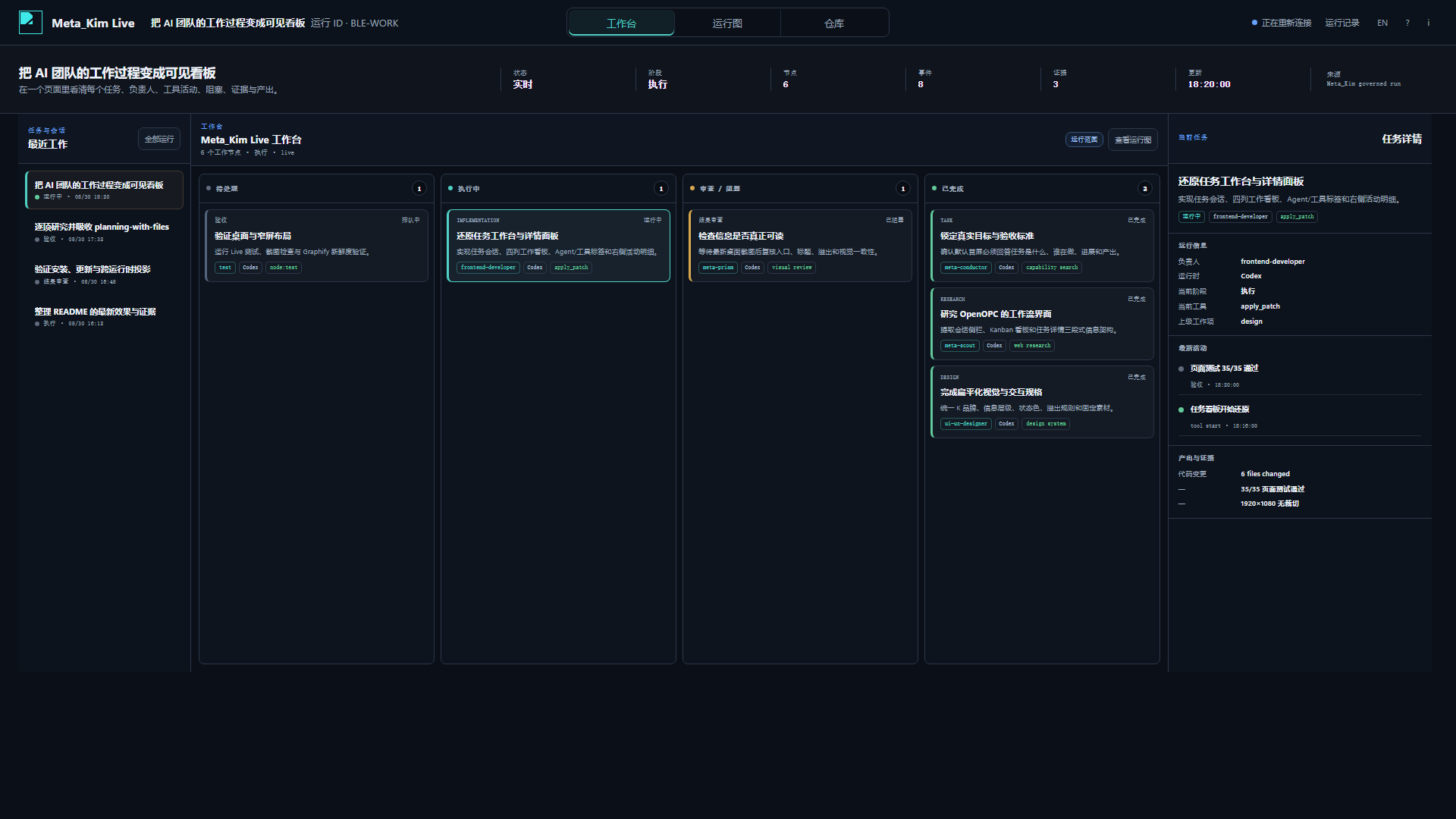Click the 已完成 column header
The image size is (1456, 819).
coord(1042,188)
